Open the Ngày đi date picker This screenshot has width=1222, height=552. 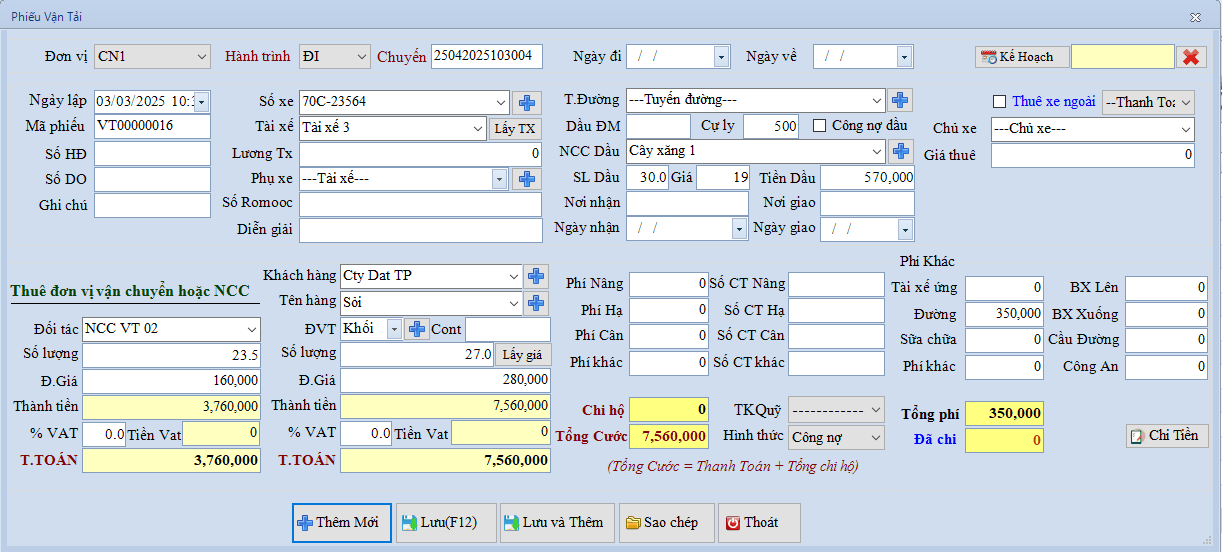(x=722, y=57)
